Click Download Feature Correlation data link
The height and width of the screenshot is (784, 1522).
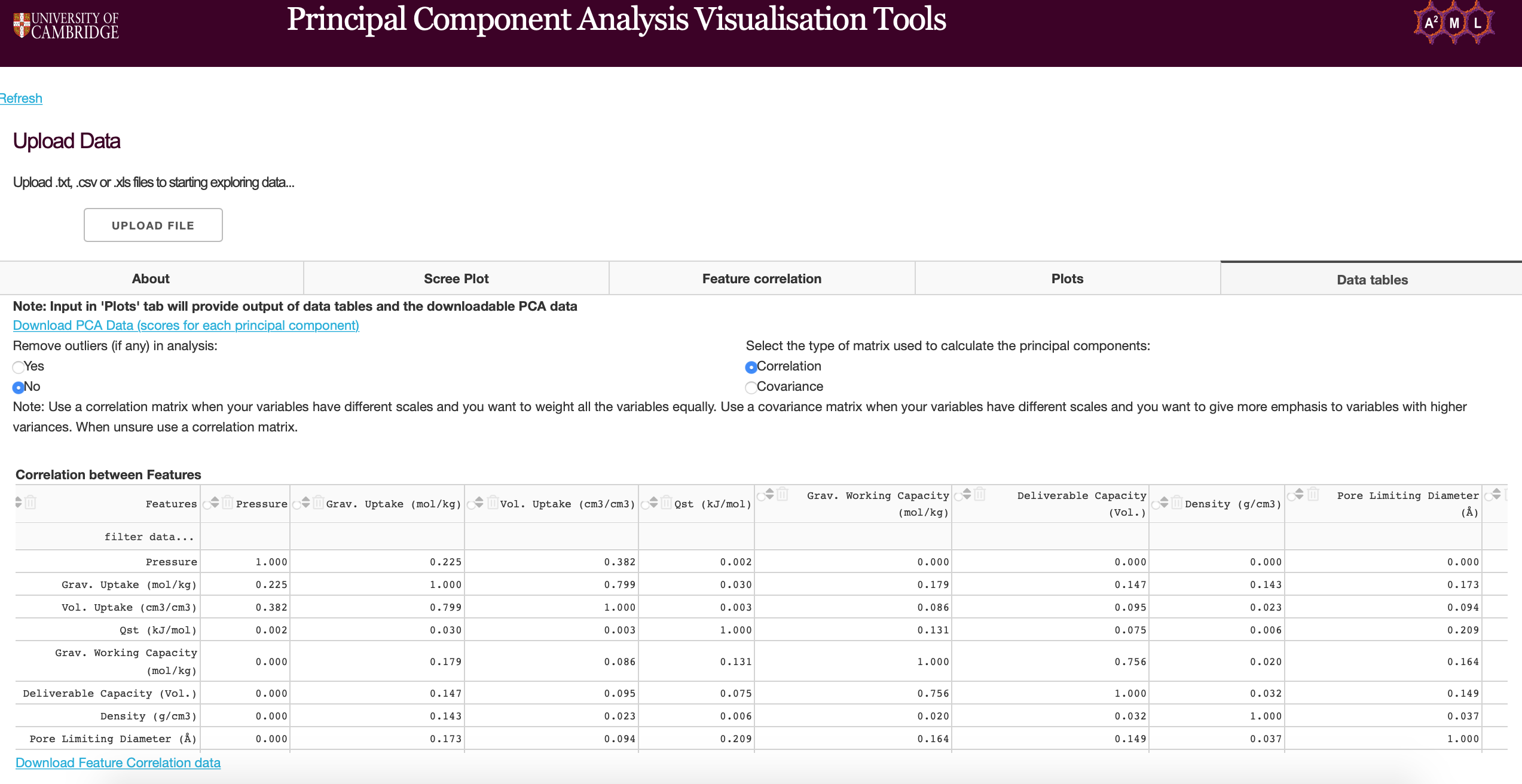(118, 763)
